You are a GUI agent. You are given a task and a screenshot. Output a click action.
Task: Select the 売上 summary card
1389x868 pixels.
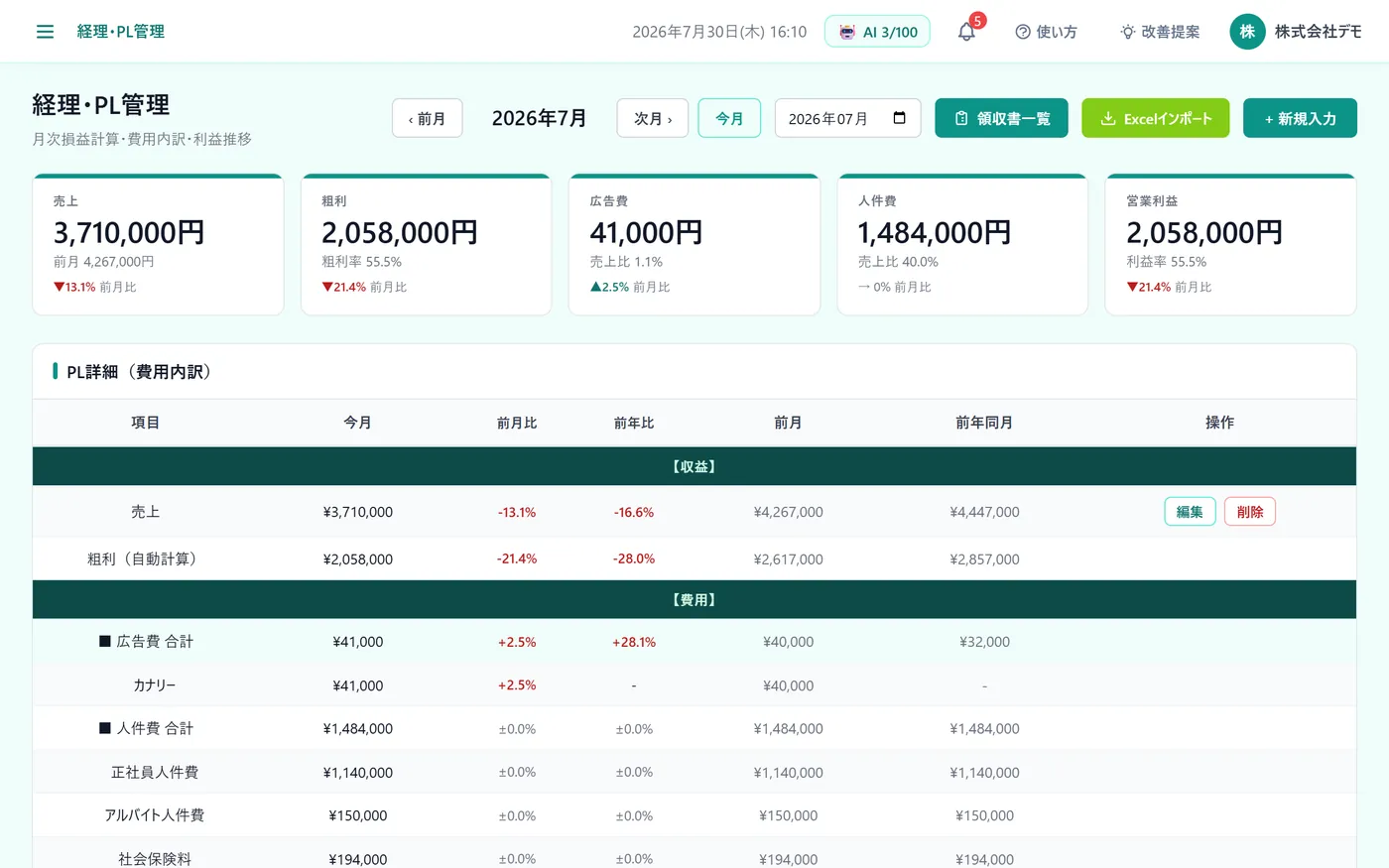click(x=158, y=245)
